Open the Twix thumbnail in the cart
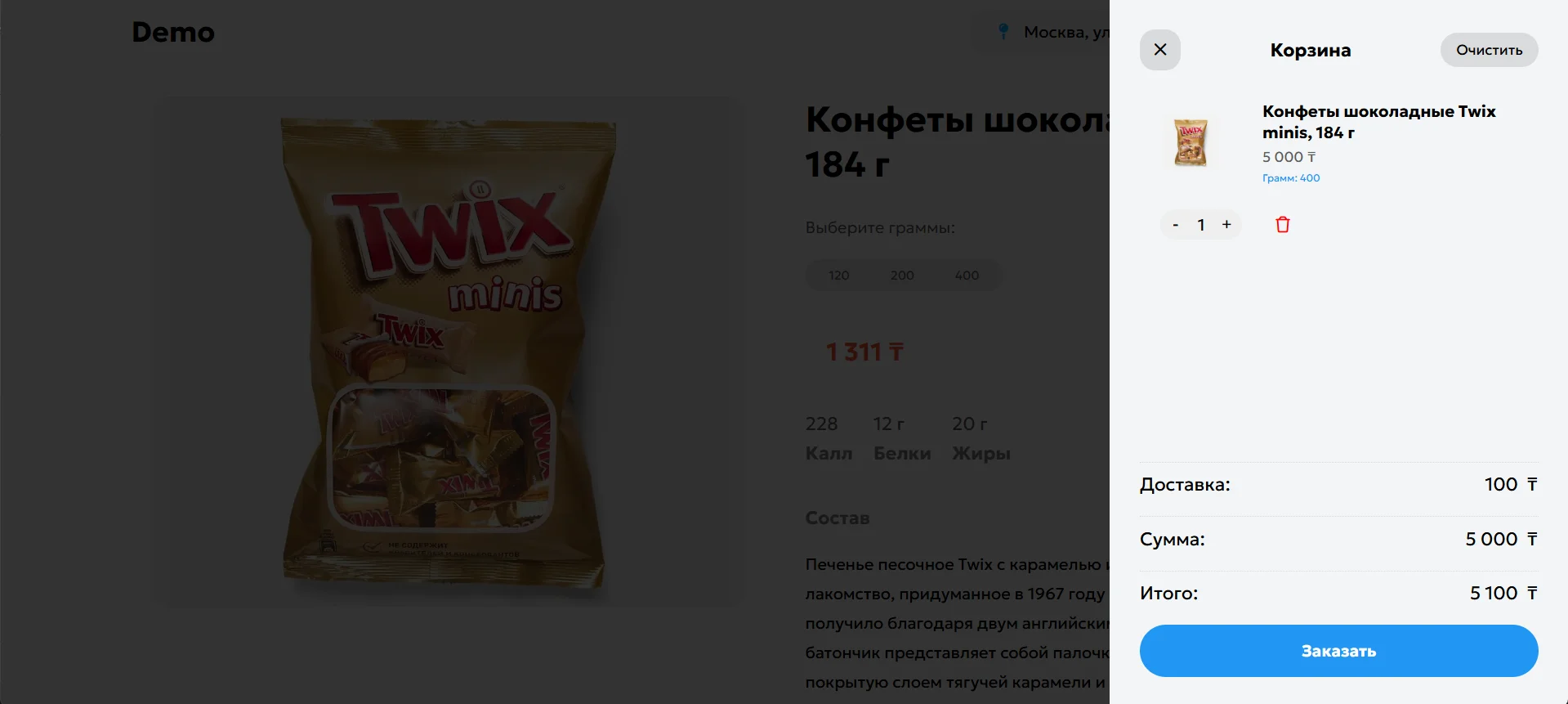 [1191, 142]
